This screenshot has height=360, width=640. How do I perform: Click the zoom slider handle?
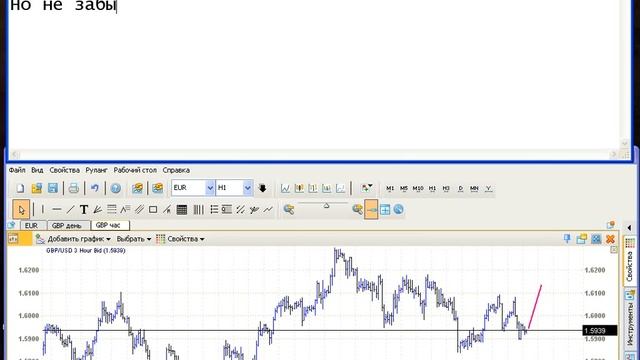tap(327, 206)
